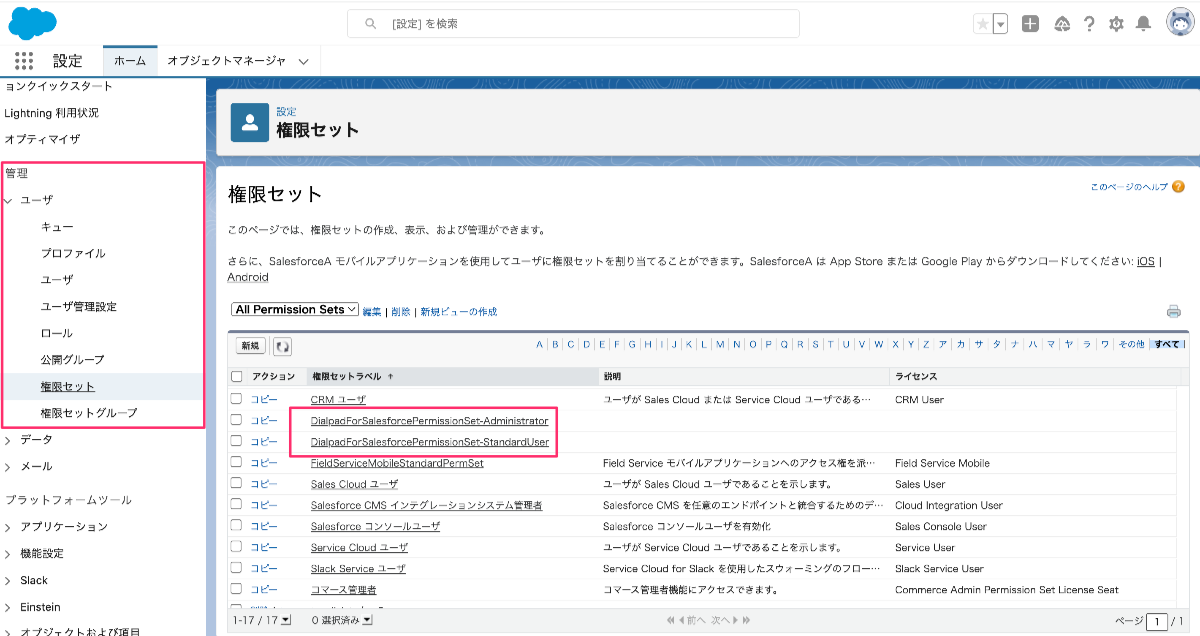Check the CRM ユーザ row checkbox
The height and width of the screenshot is (636, 1200).
(x=237, y=399)
